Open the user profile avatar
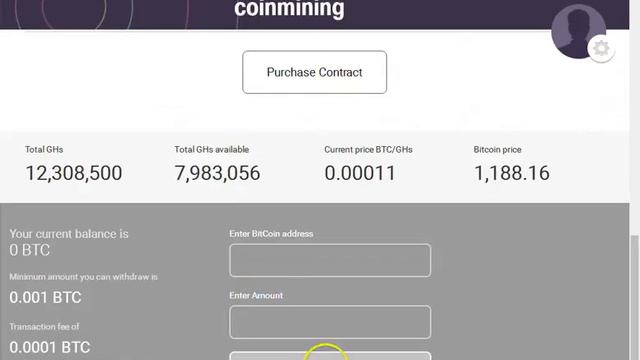Screen dimensions: 640x360 pos(578,30)
